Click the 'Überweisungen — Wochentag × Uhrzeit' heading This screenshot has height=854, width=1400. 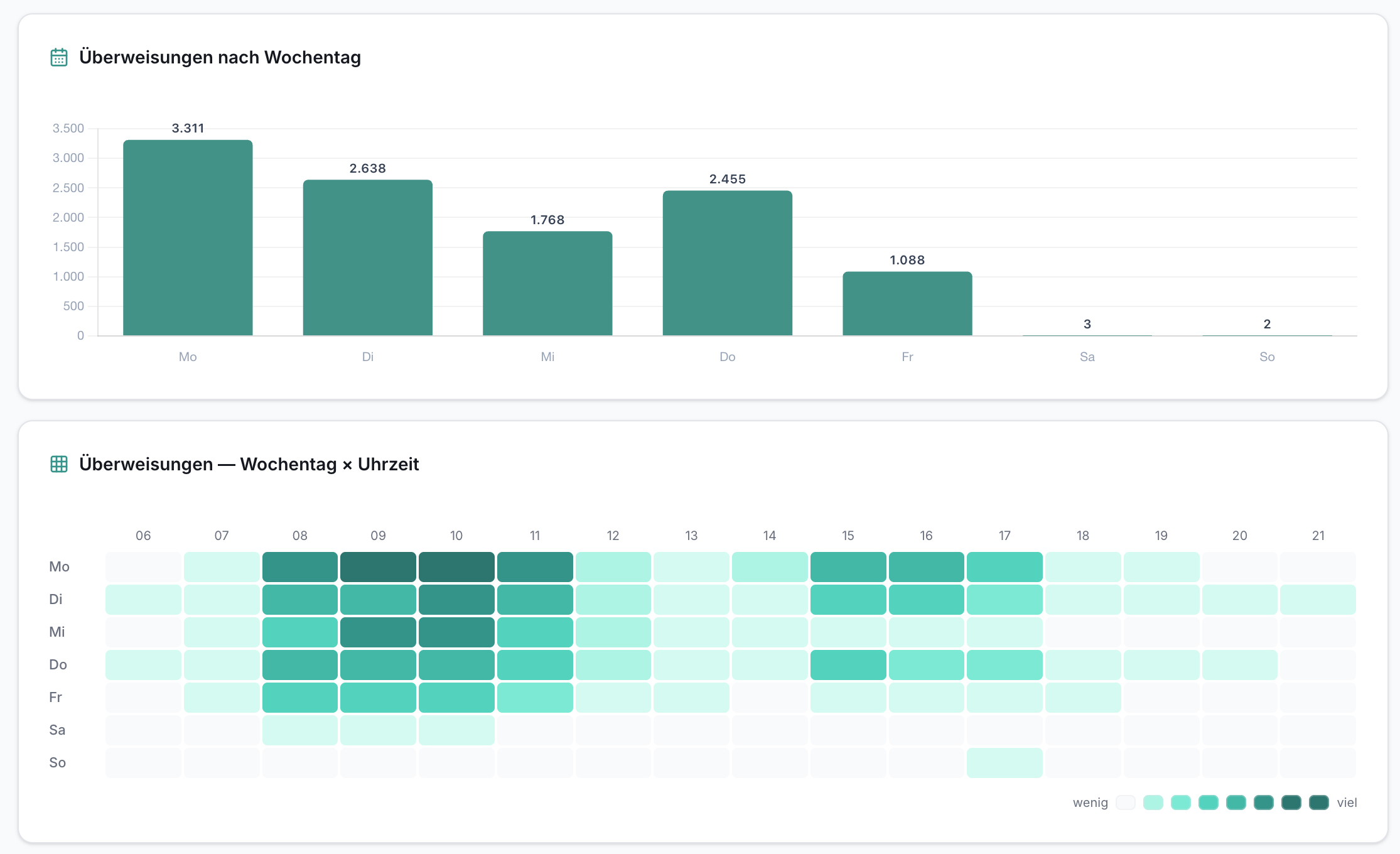point(249,464)
